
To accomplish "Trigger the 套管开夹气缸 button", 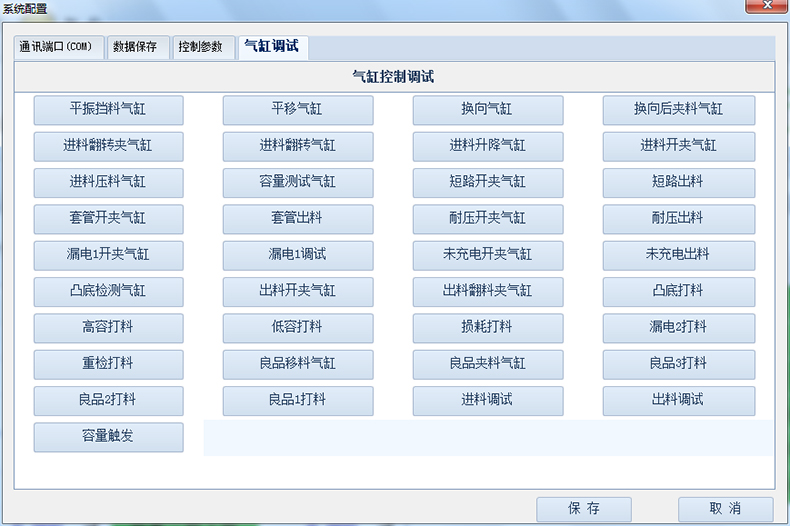I will coord(108,218).
